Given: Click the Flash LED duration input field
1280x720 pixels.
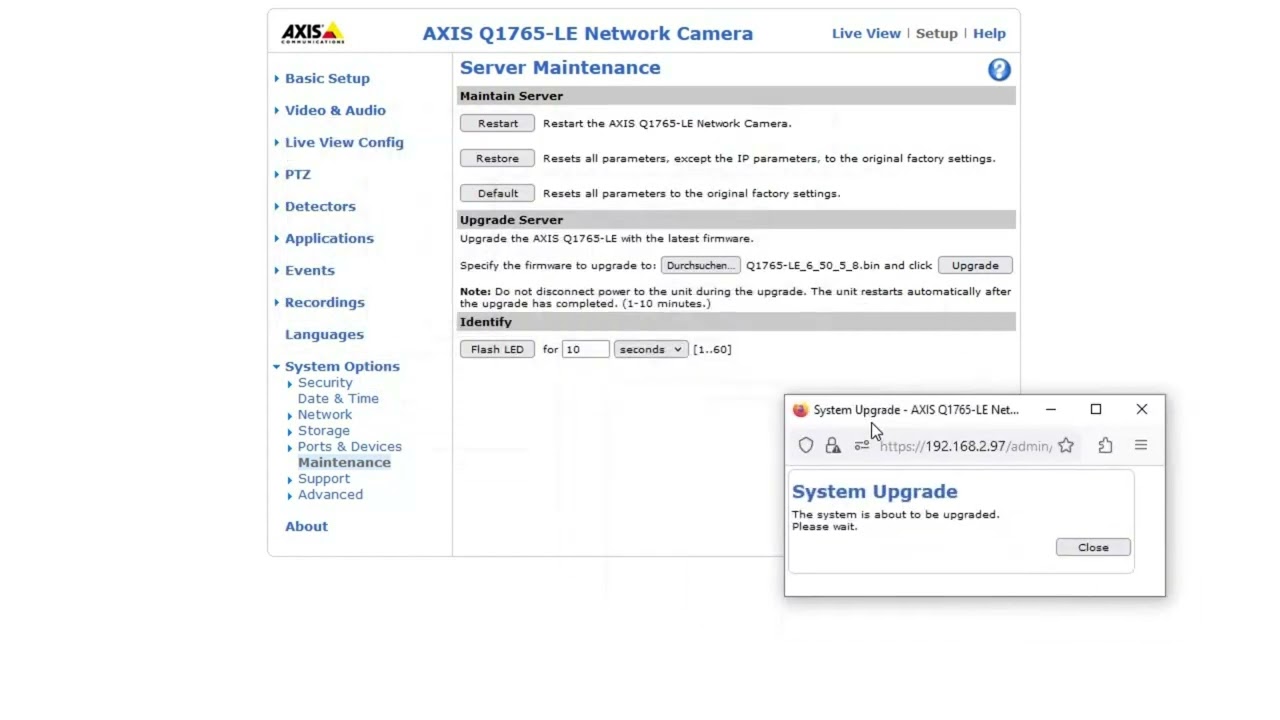Looking at the screenshot, I should coord(586,349).
